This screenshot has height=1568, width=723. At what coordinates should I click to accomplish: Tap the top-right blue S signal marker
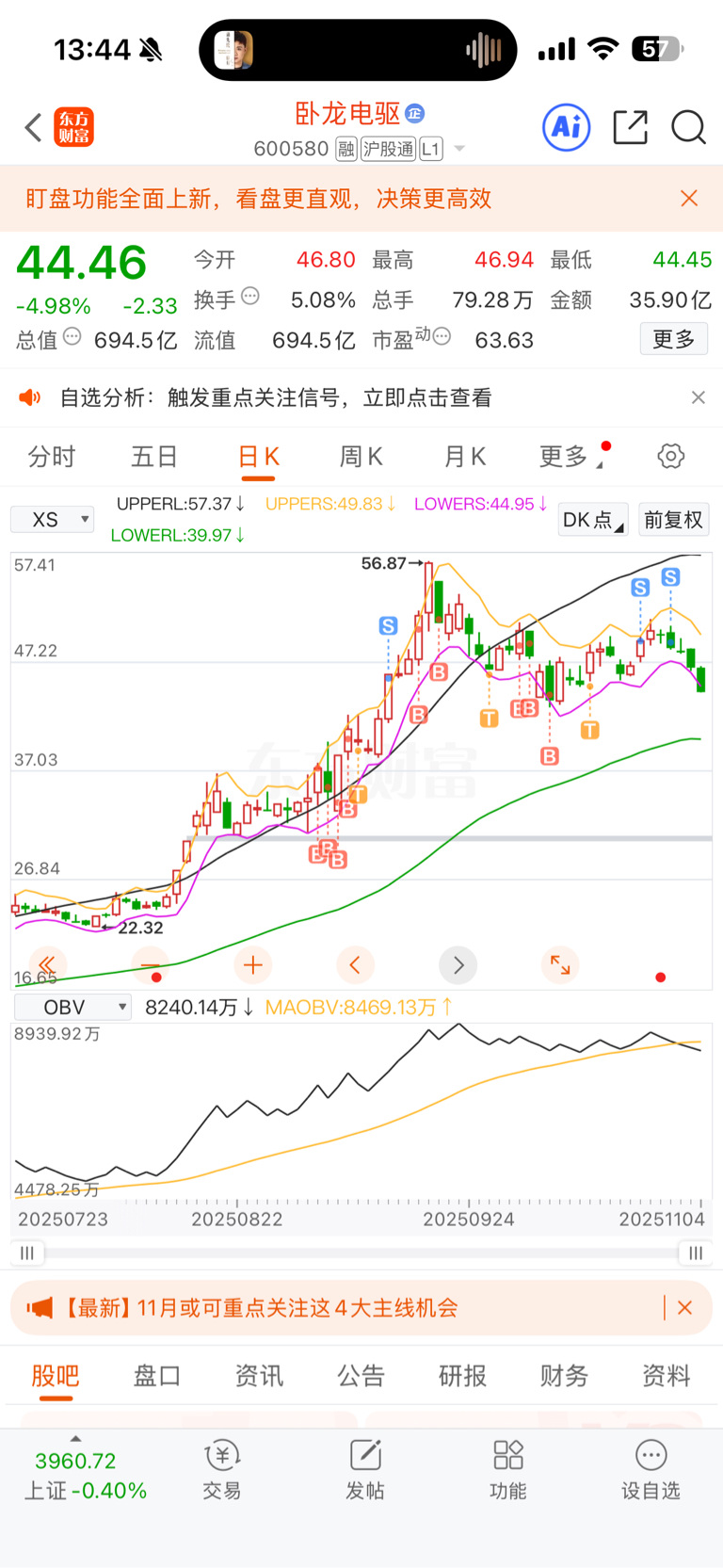pos(670,576)
